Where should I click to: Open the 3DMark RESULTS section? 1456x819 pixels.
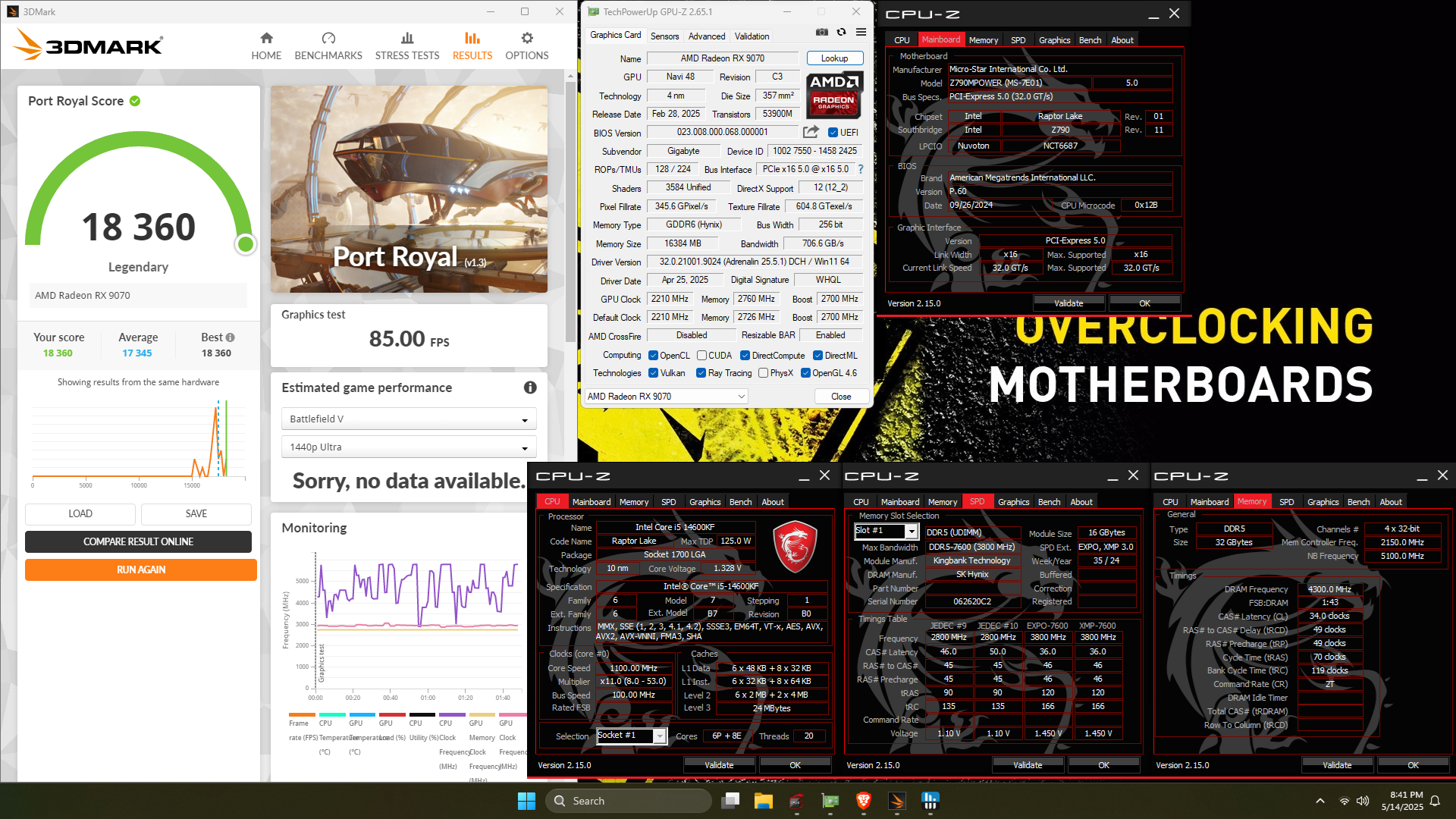(x=472, y=46)
